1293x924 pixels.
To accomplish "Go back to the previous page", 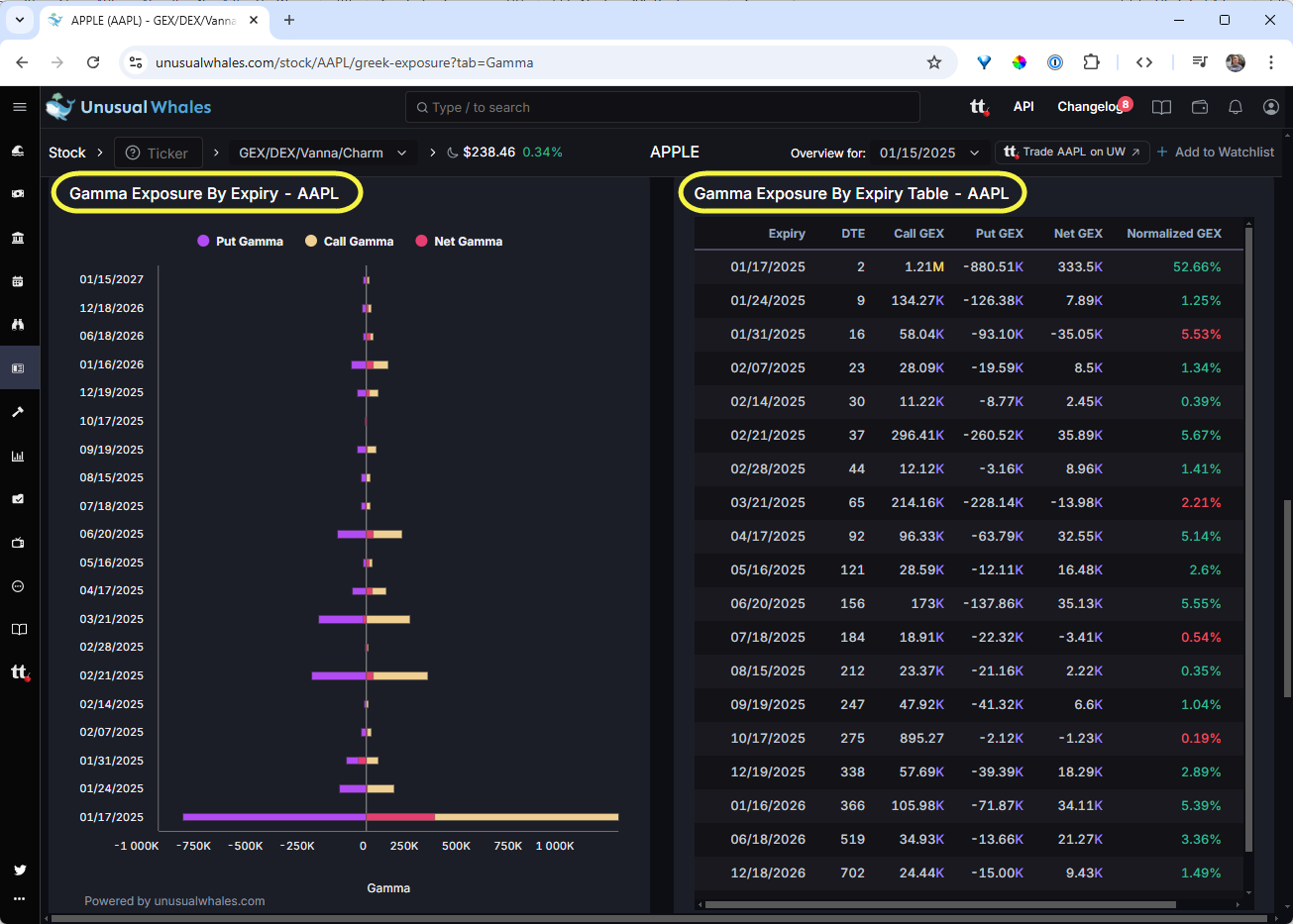I will click(x=22, y=62).
